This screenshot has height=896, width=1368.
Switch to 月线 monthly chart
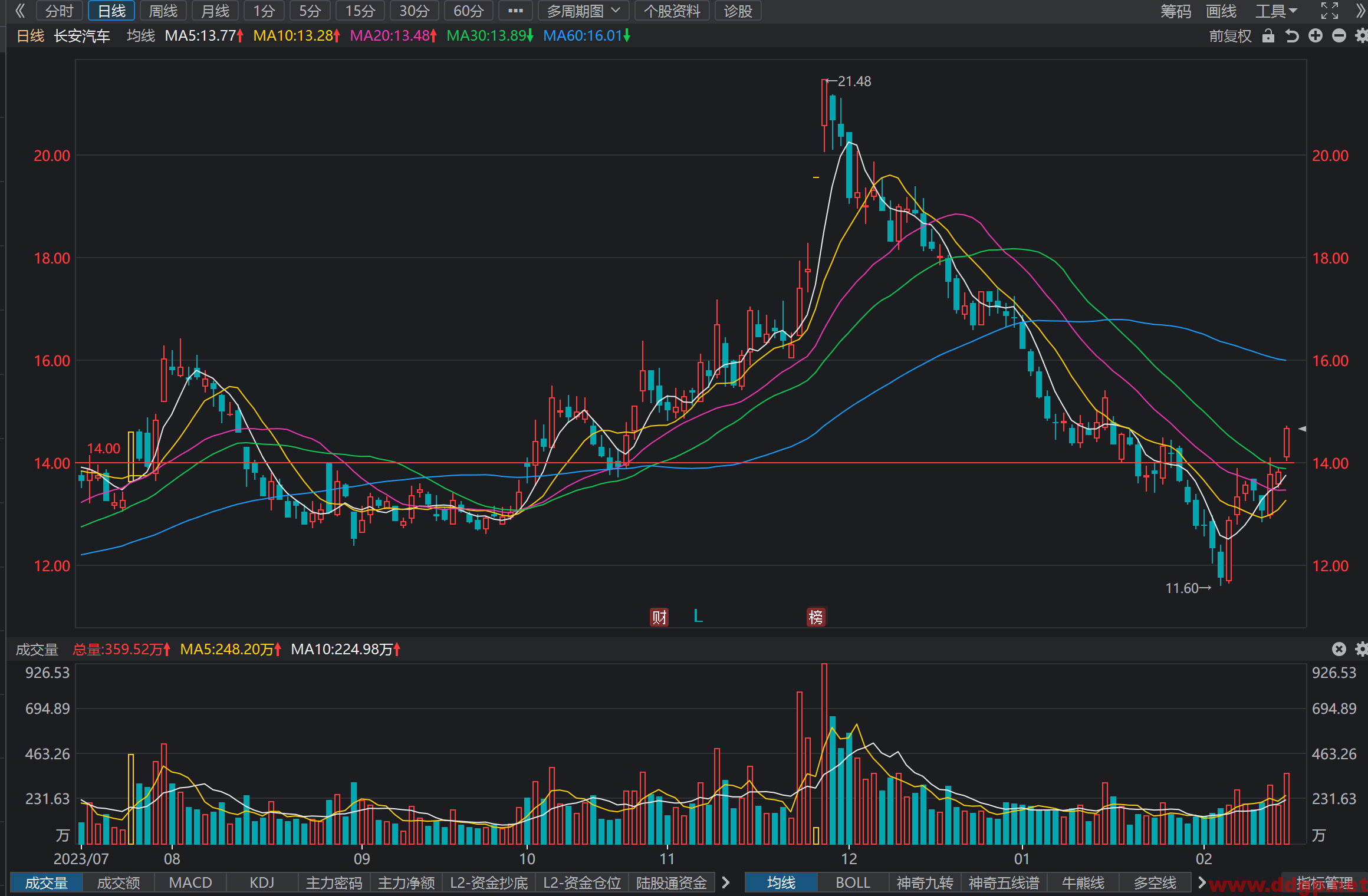click(215, 11)
